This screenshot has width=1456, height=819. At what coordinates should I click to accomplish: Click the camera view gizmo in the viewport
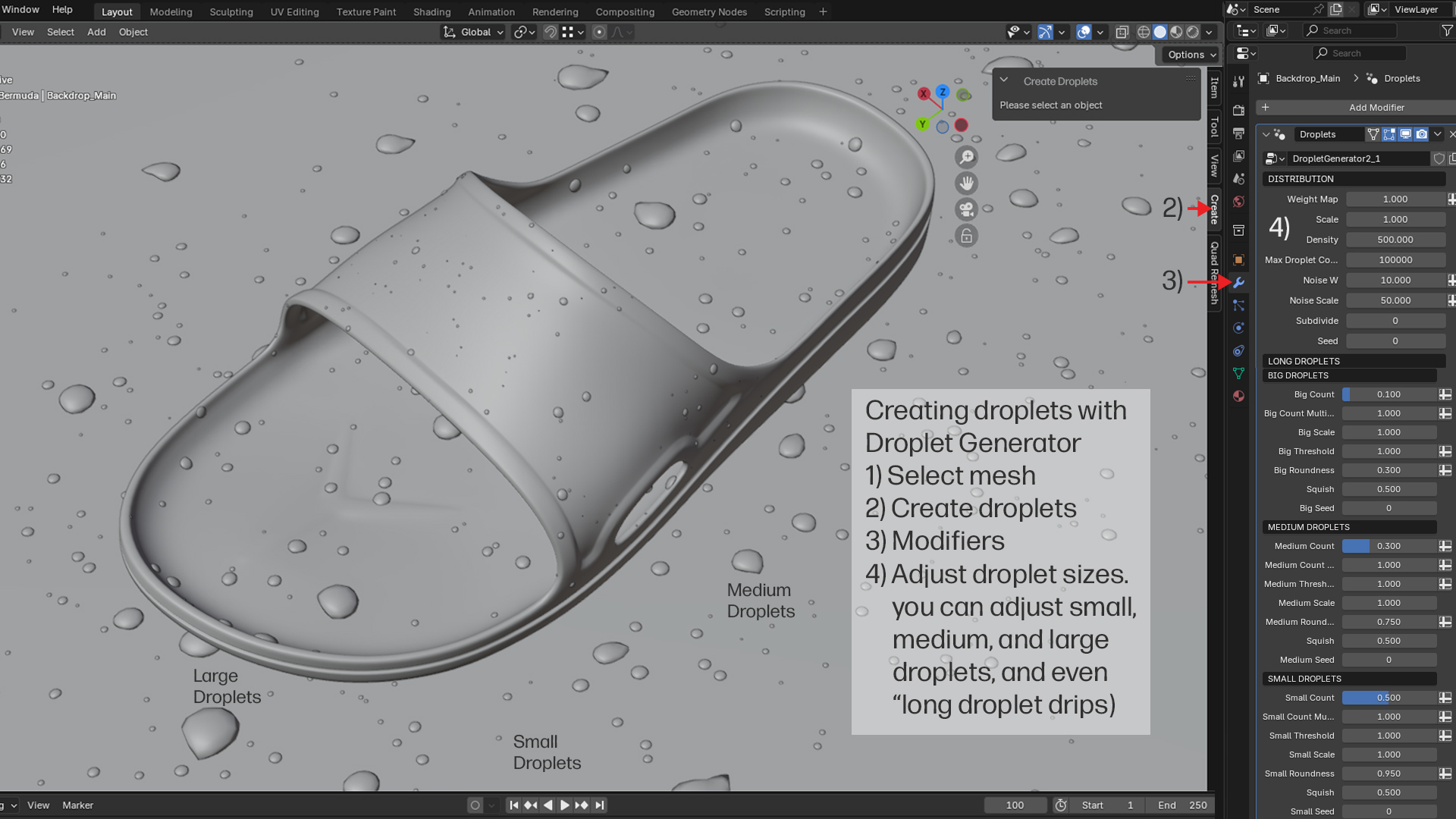967,209
